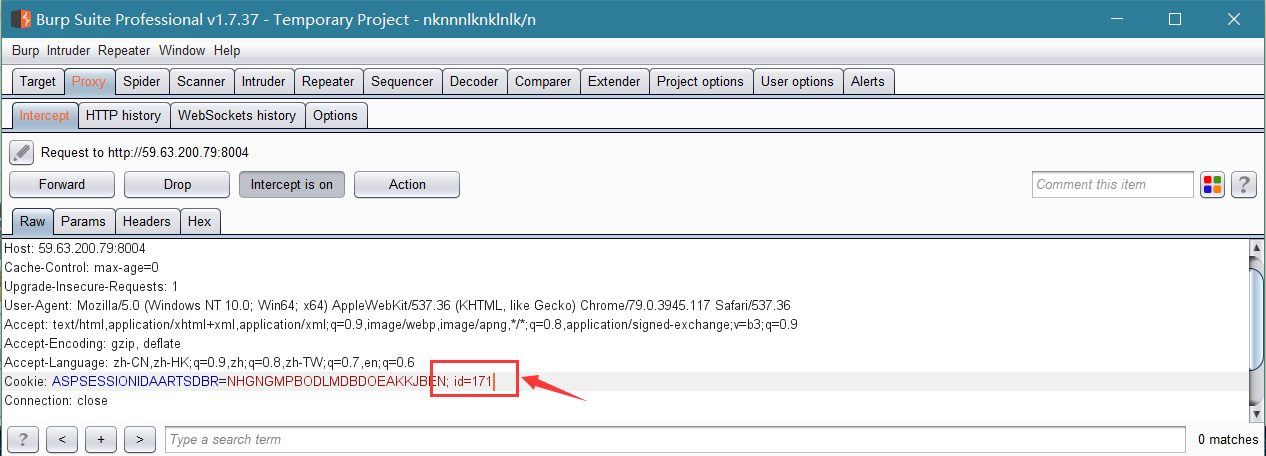Viewport: 1266px width, 456px height.
Task: Click the plus button beside search
Action: coord(101,439)
